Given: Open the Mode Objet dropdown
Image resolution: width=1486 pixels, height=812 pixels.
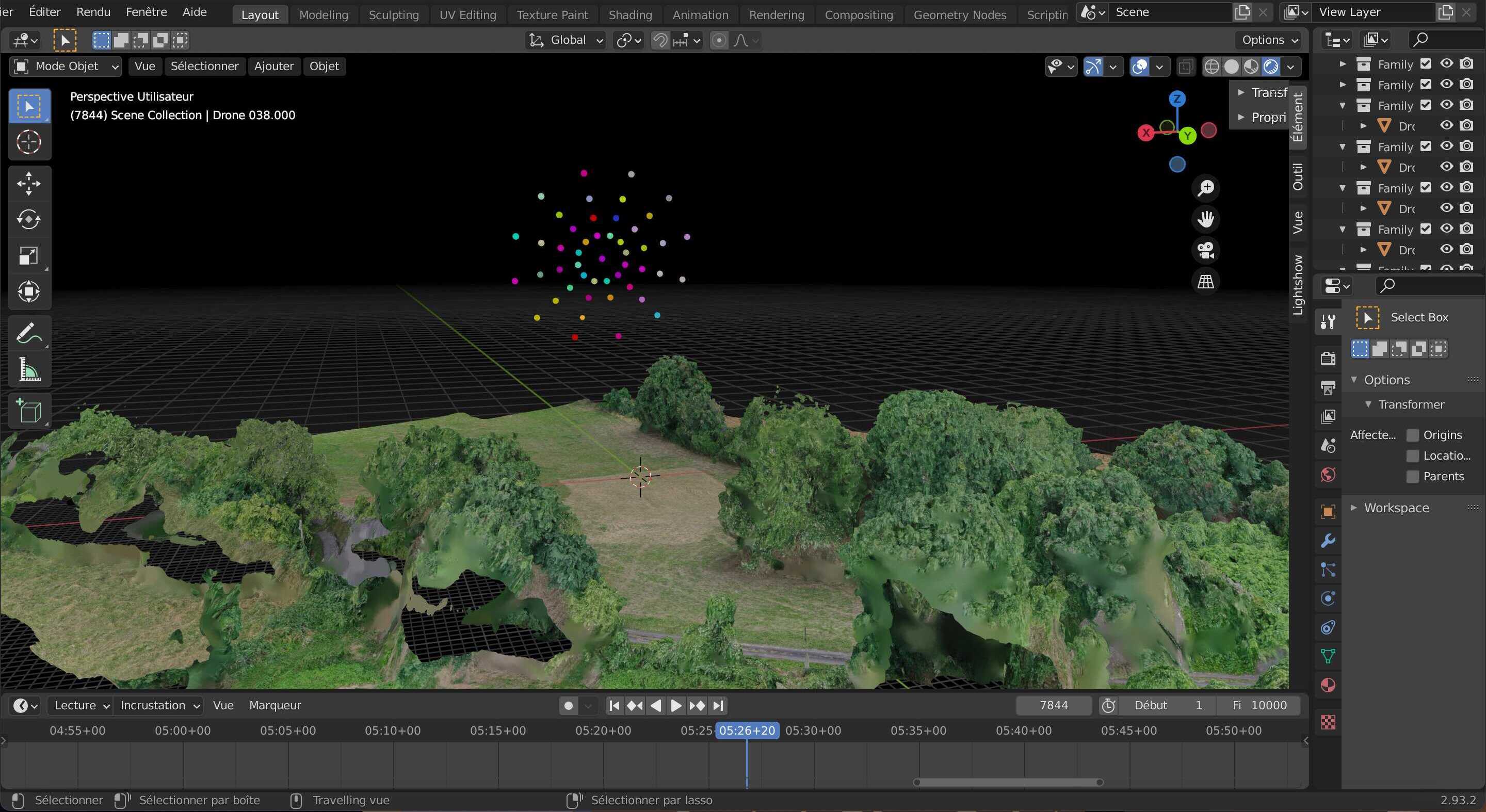Looking at the screenshot, I should [x=66, y=67].
